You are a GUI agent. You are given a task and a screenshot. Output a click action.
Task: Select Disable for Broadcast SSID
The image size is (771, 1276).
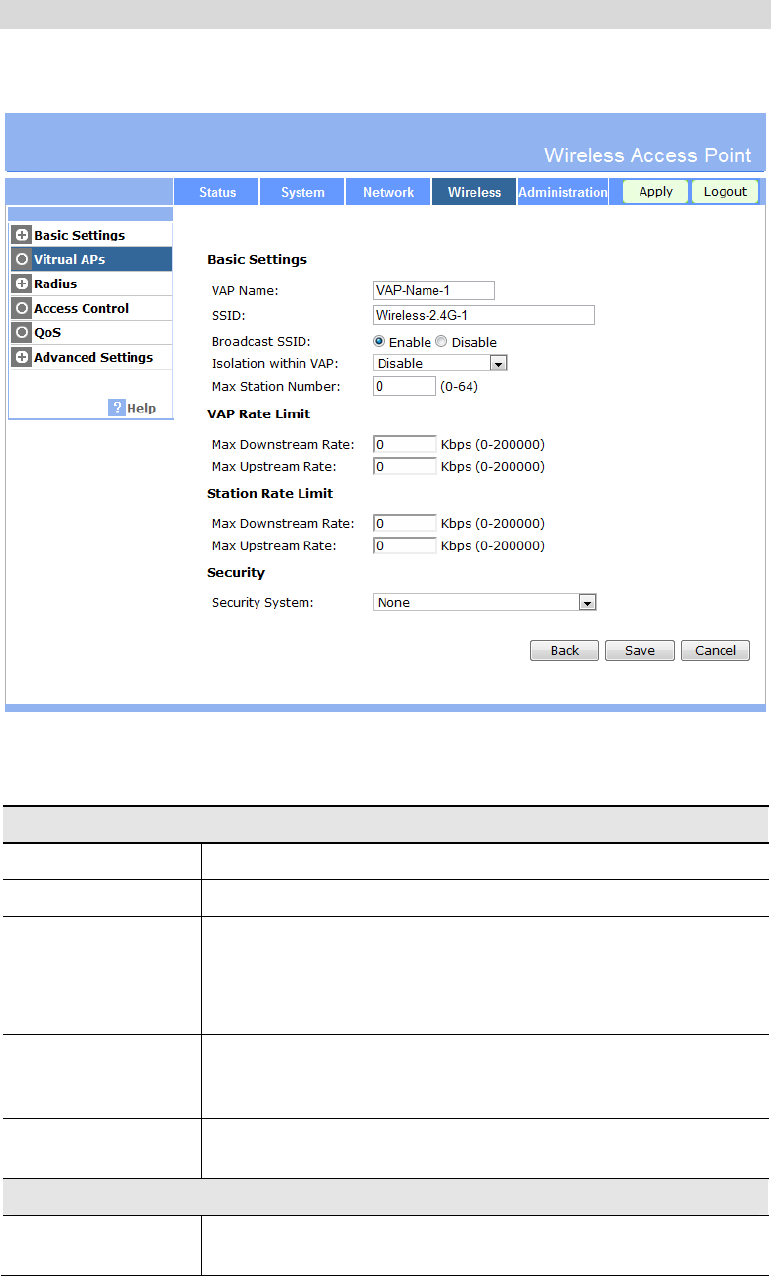coord(441,342)
